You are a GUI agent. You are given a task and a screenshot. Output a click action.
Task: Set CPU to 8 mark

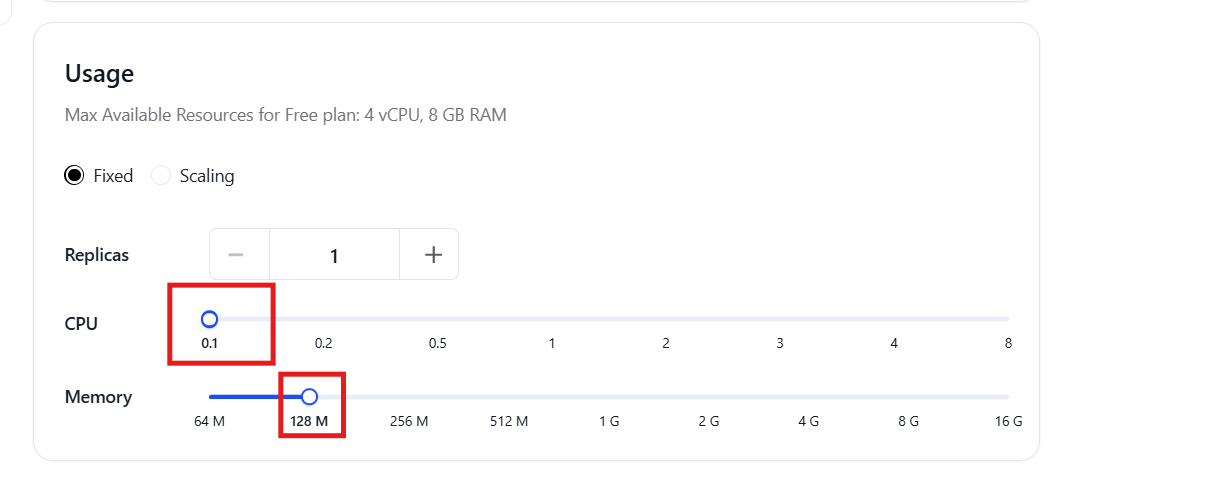pos(1008,343)
